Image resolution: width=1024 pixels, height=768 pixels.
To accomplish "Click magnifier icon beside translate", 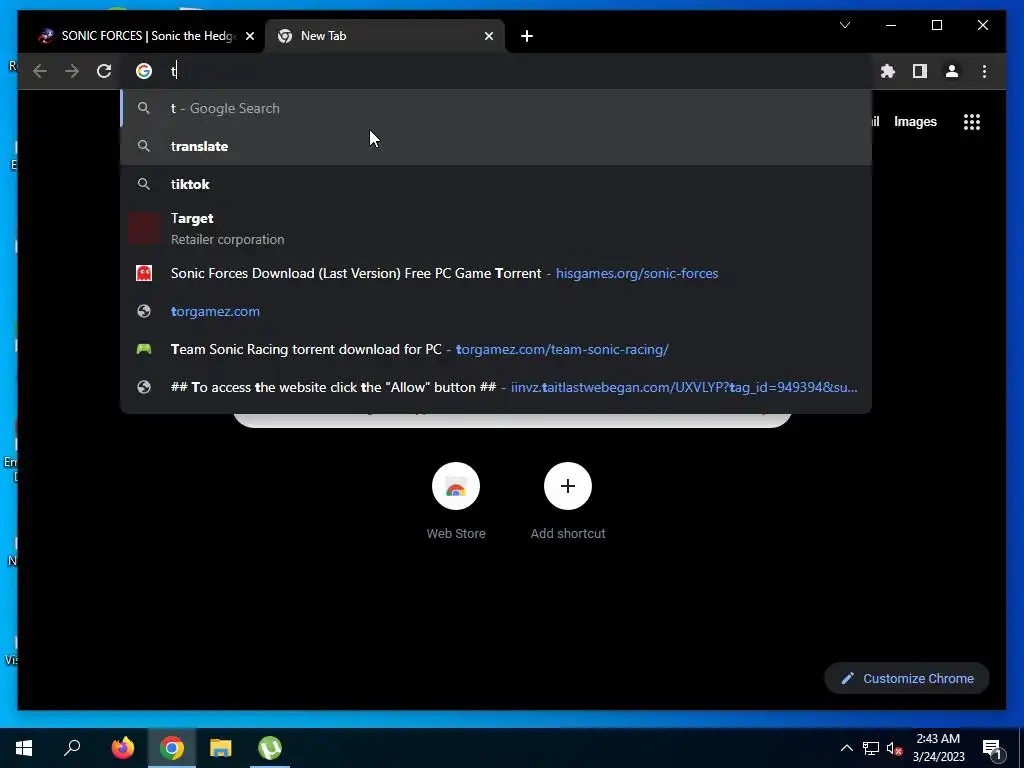I will (144, 146).
